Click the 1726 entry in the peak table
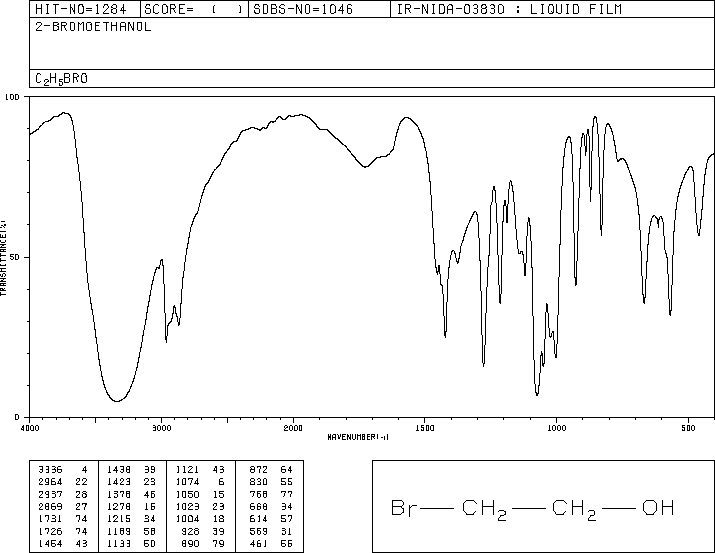 [50, 531]
